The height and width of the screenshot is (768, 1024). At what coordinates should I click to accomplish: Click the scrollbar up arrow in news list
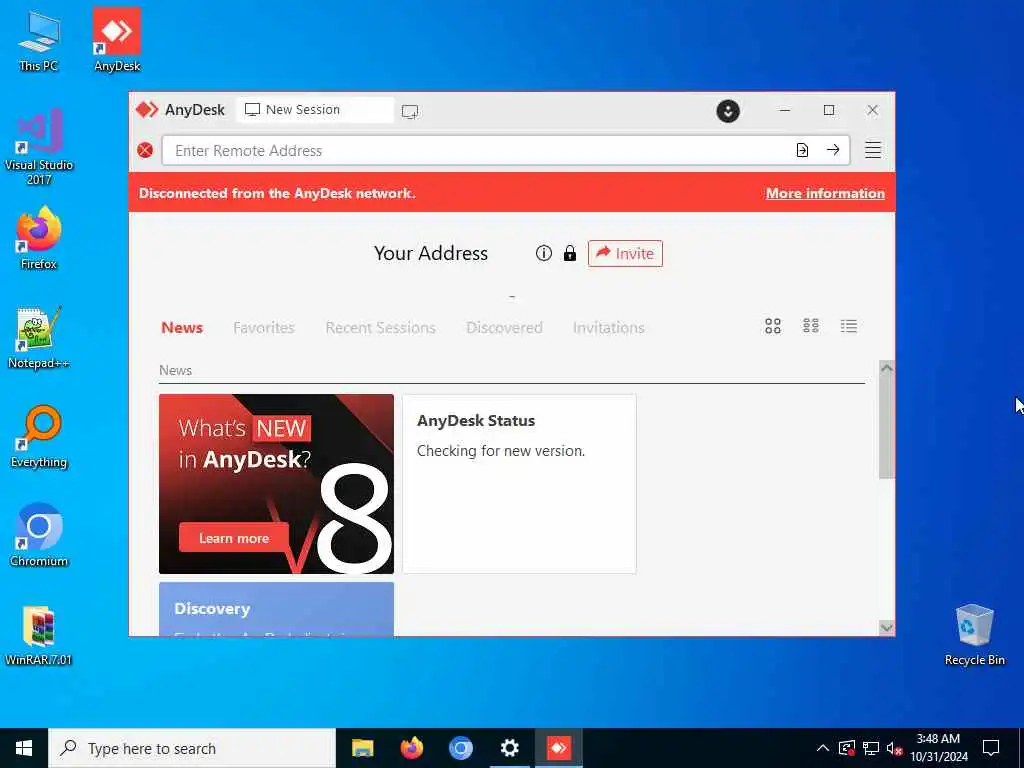pyautogui.click(x=886, y=368)
